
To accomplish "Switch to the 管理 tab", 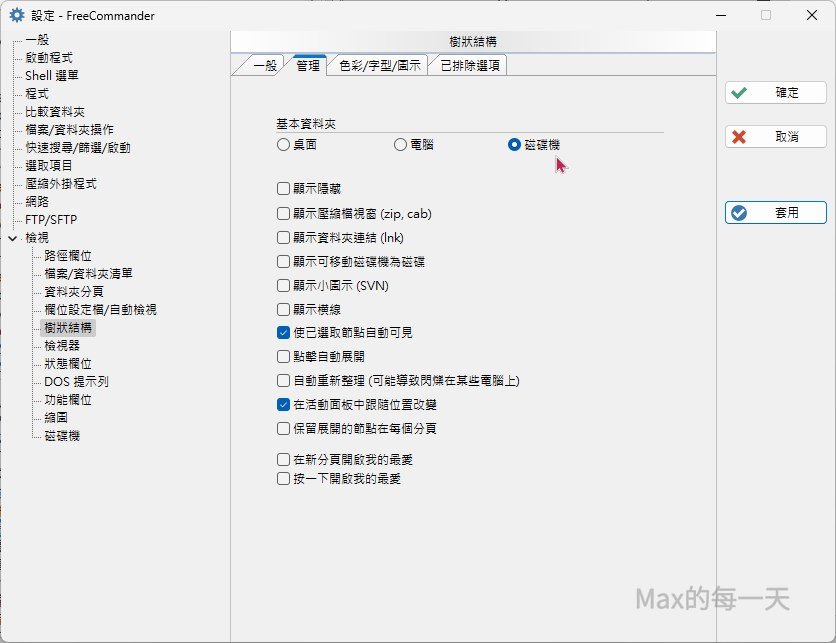I will point(308,66).
